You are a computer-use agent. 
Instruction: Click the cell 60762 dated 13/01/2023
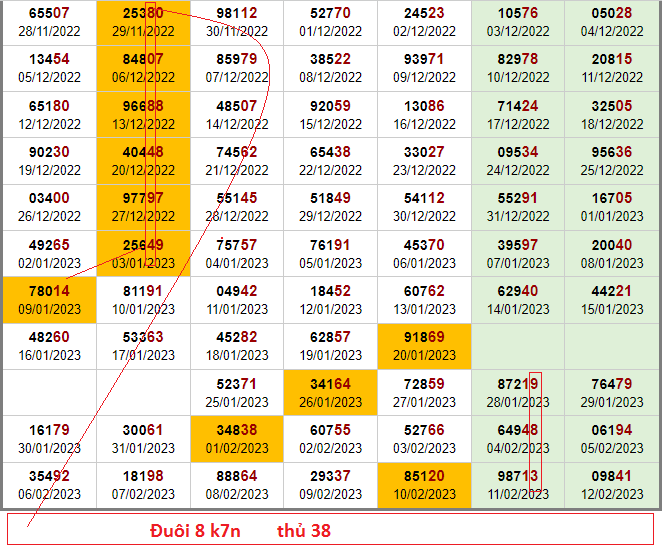click(x=424, y=300)
